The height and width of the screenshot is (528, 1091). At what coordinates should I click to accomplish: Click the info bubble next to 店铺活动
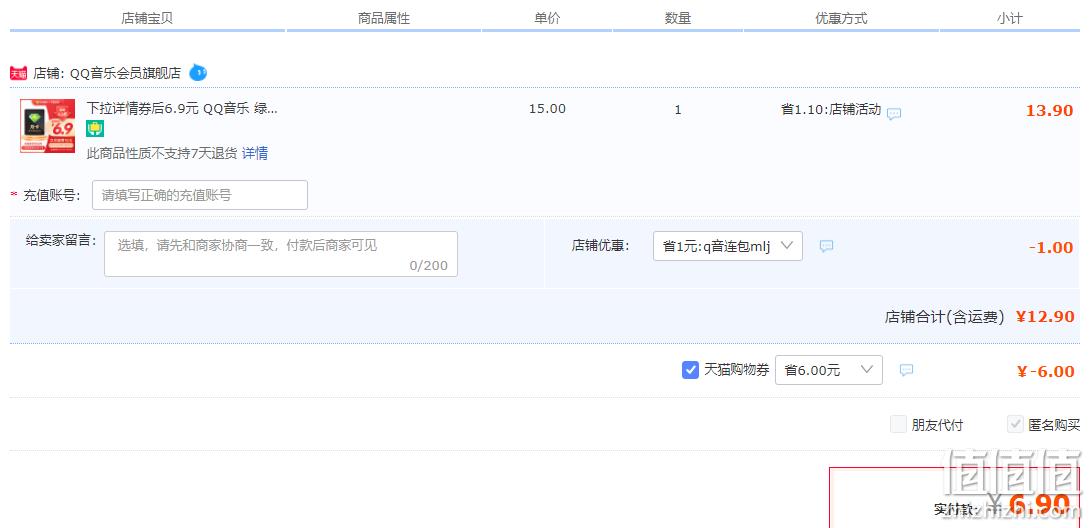coord(894,113)
